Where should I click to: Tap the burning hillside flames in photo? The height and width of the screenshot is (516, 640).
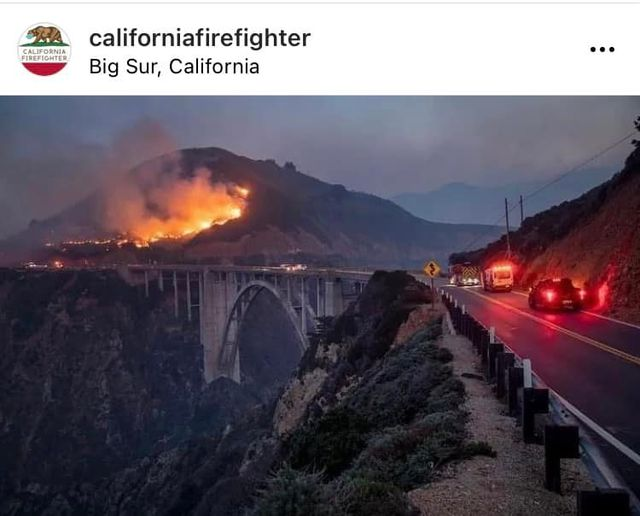point(192,212)
